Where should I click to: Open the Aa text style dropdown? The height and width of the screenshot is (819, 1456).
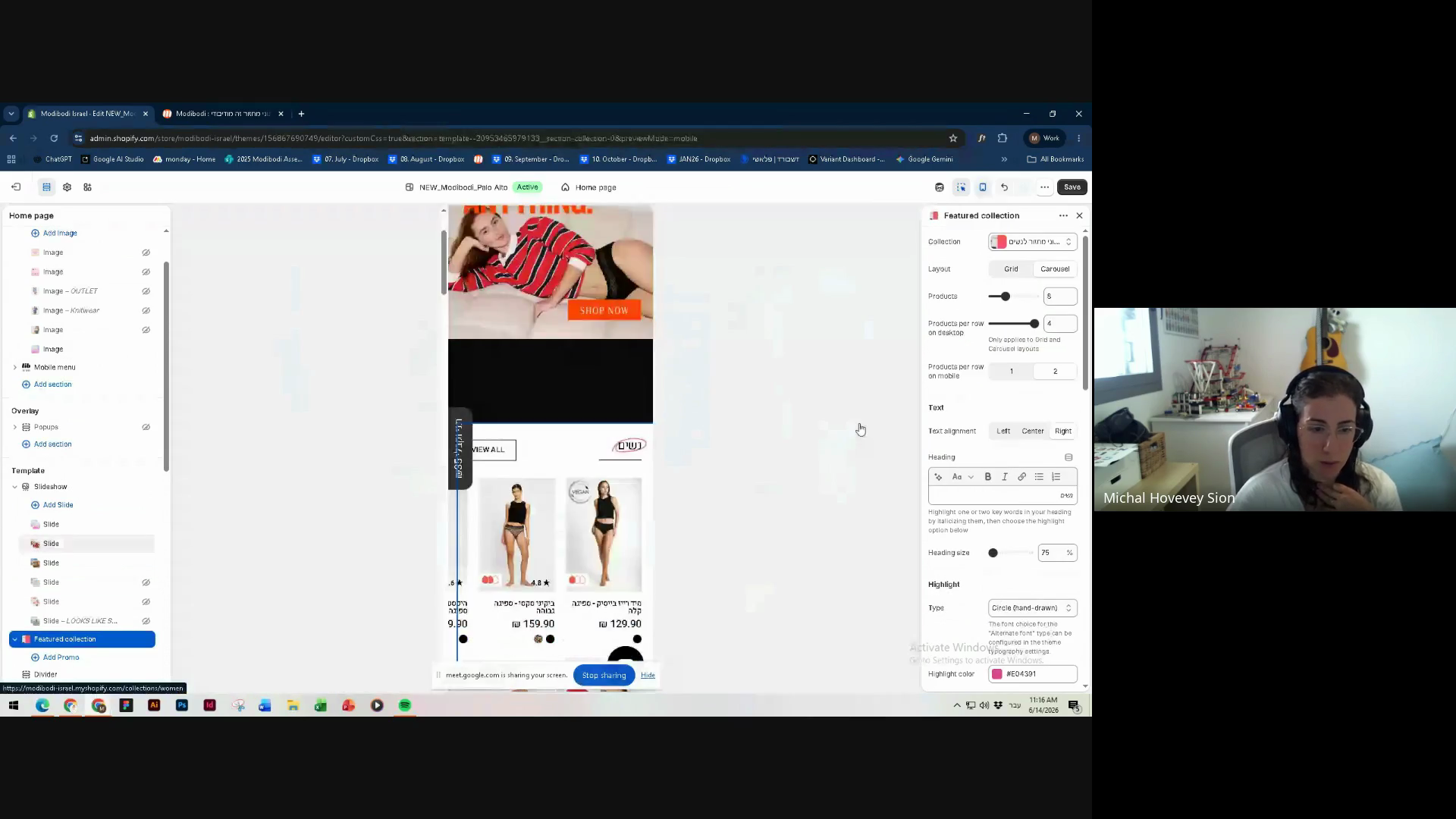pyautogui.click(x=962, y=477)
